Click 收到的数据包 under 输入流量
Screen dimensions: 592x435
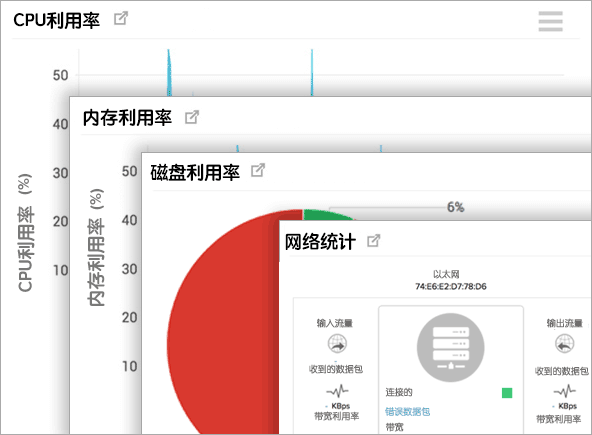coord(336,369)
